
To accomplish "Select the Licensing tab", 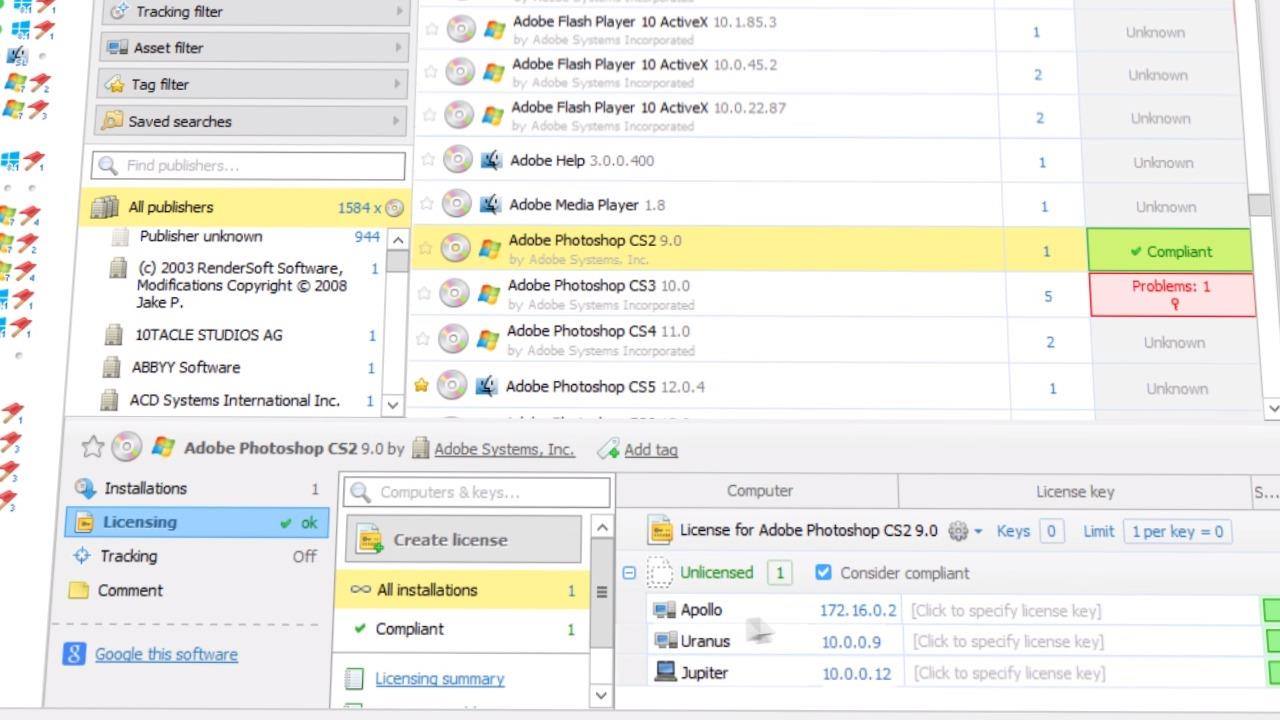I will coord(196,522).
